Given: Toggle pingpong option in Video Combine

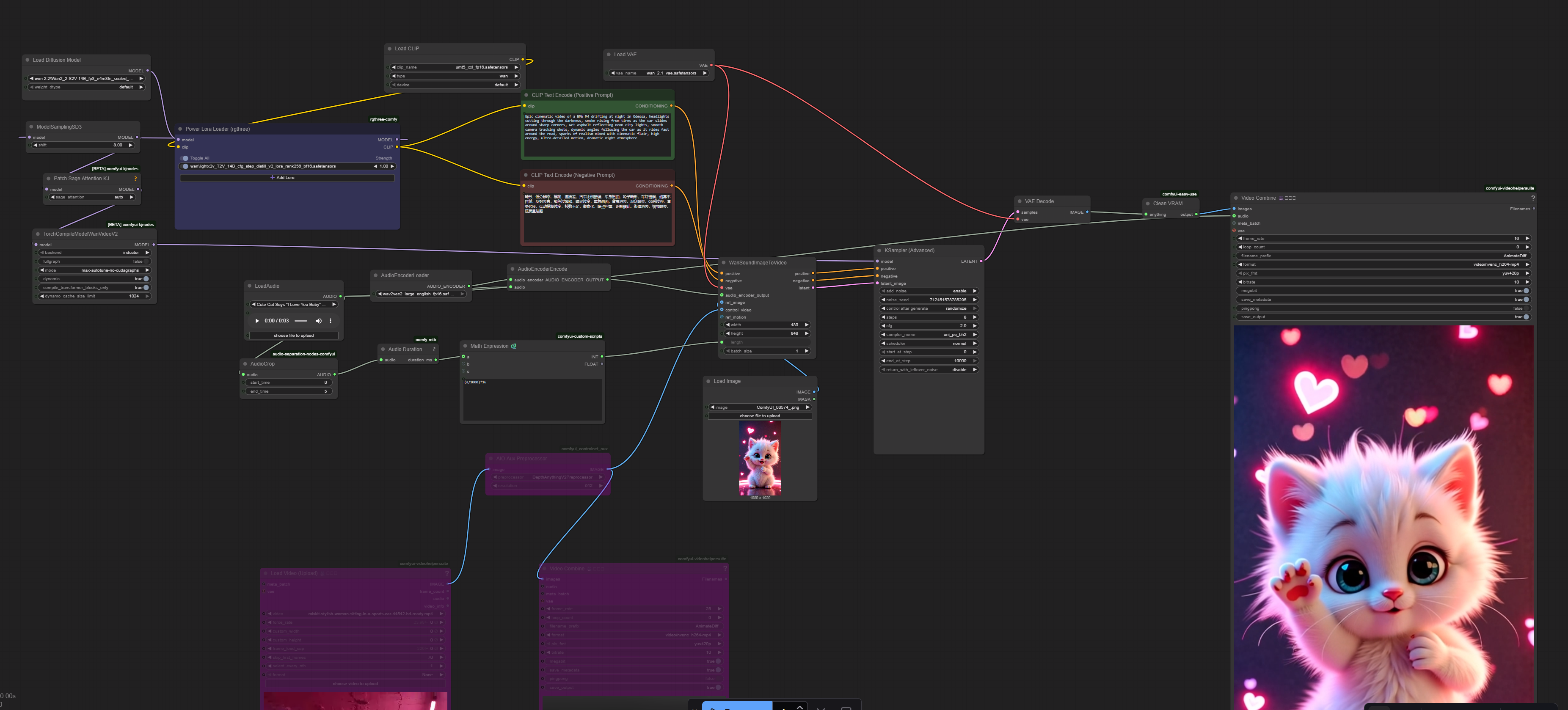Looking at the screenshot, I should click(1525, 308).
